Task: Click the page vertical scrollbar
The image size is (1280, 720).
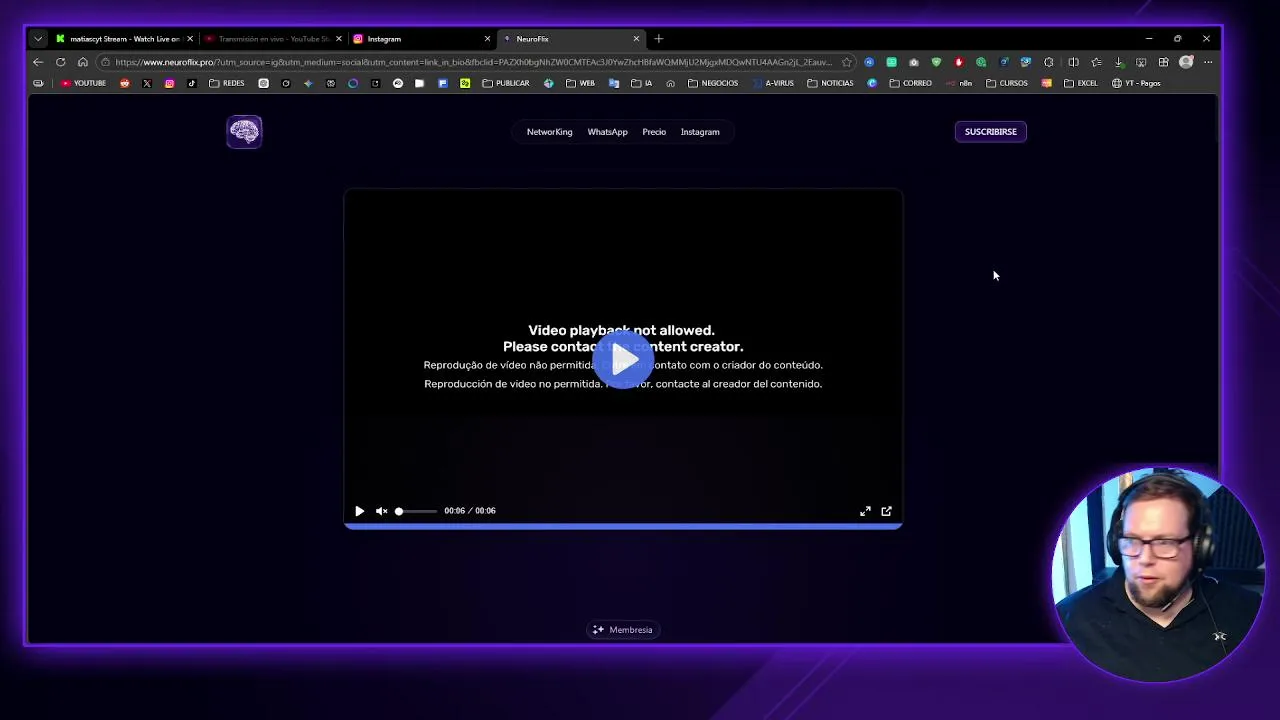Action: click(x=1216, y=120)
